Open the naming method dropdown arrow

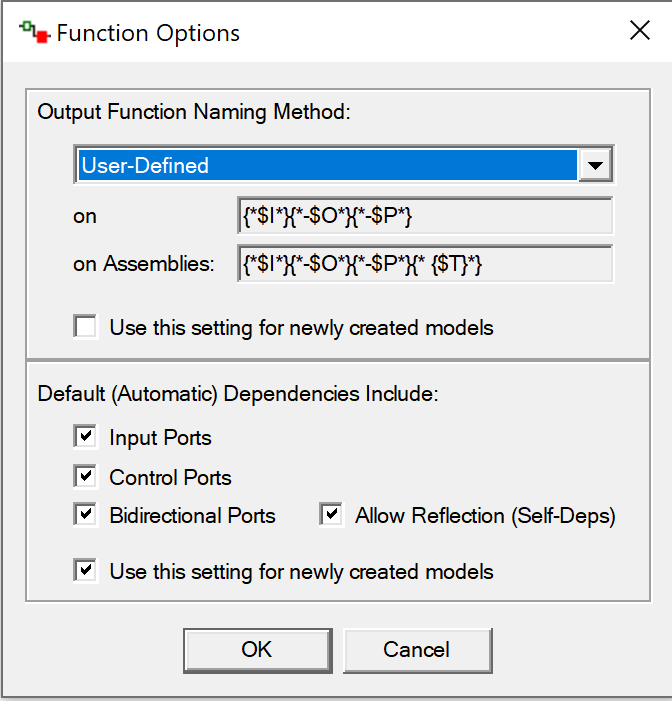[x=596, y=165]
